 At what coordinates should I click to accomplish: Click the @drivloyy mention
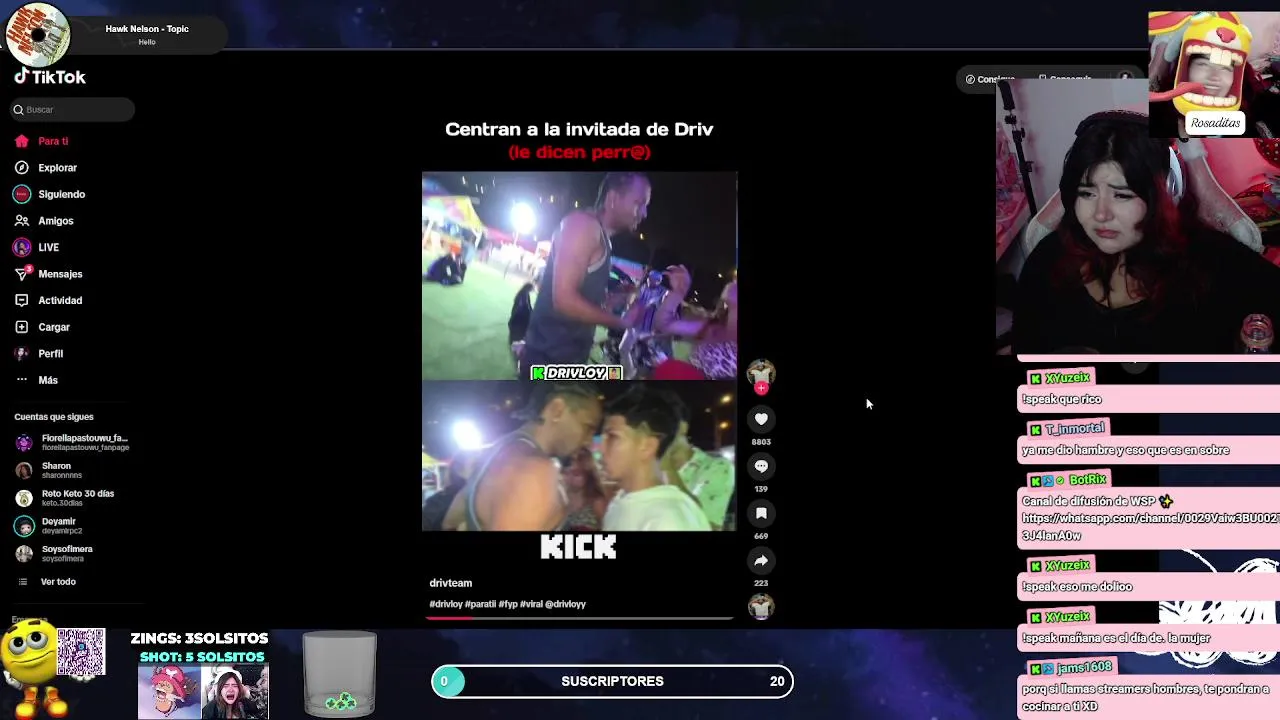tap(565, 604)
